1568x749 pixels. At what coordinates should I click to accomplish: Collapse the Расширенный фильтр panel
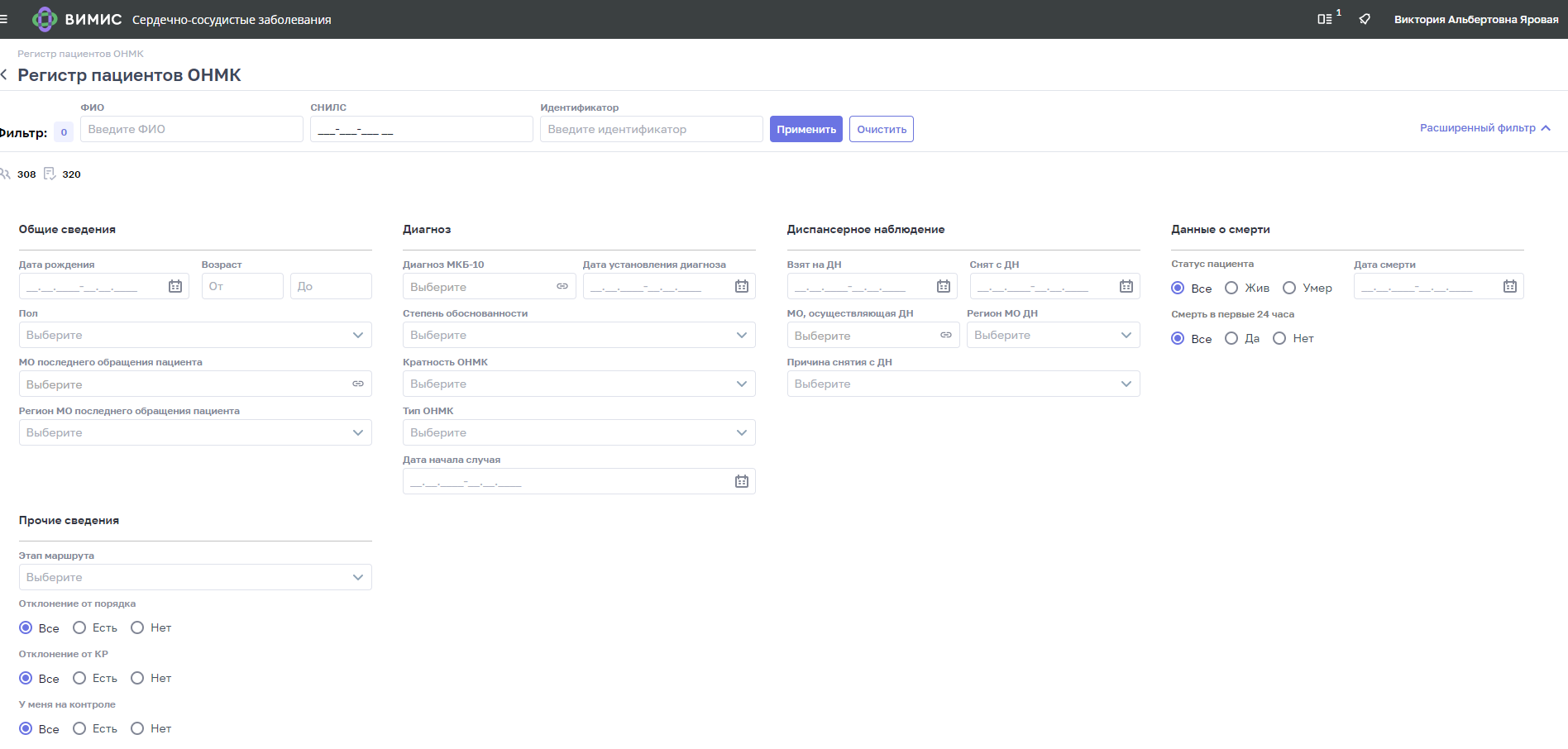pos(1484,128)
